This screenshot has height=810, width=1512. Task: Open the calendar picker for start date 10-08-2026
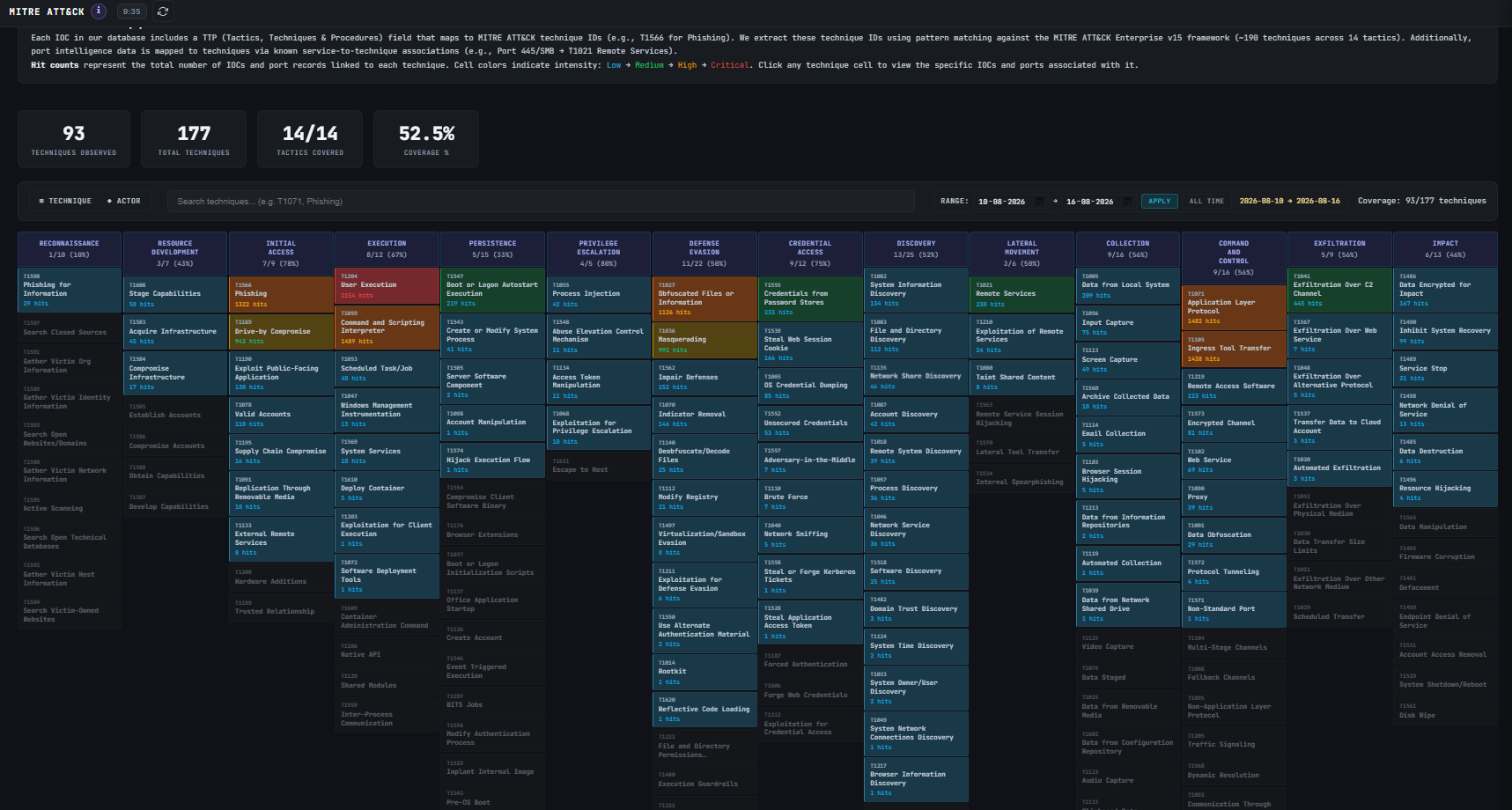tap(1039, 202)
